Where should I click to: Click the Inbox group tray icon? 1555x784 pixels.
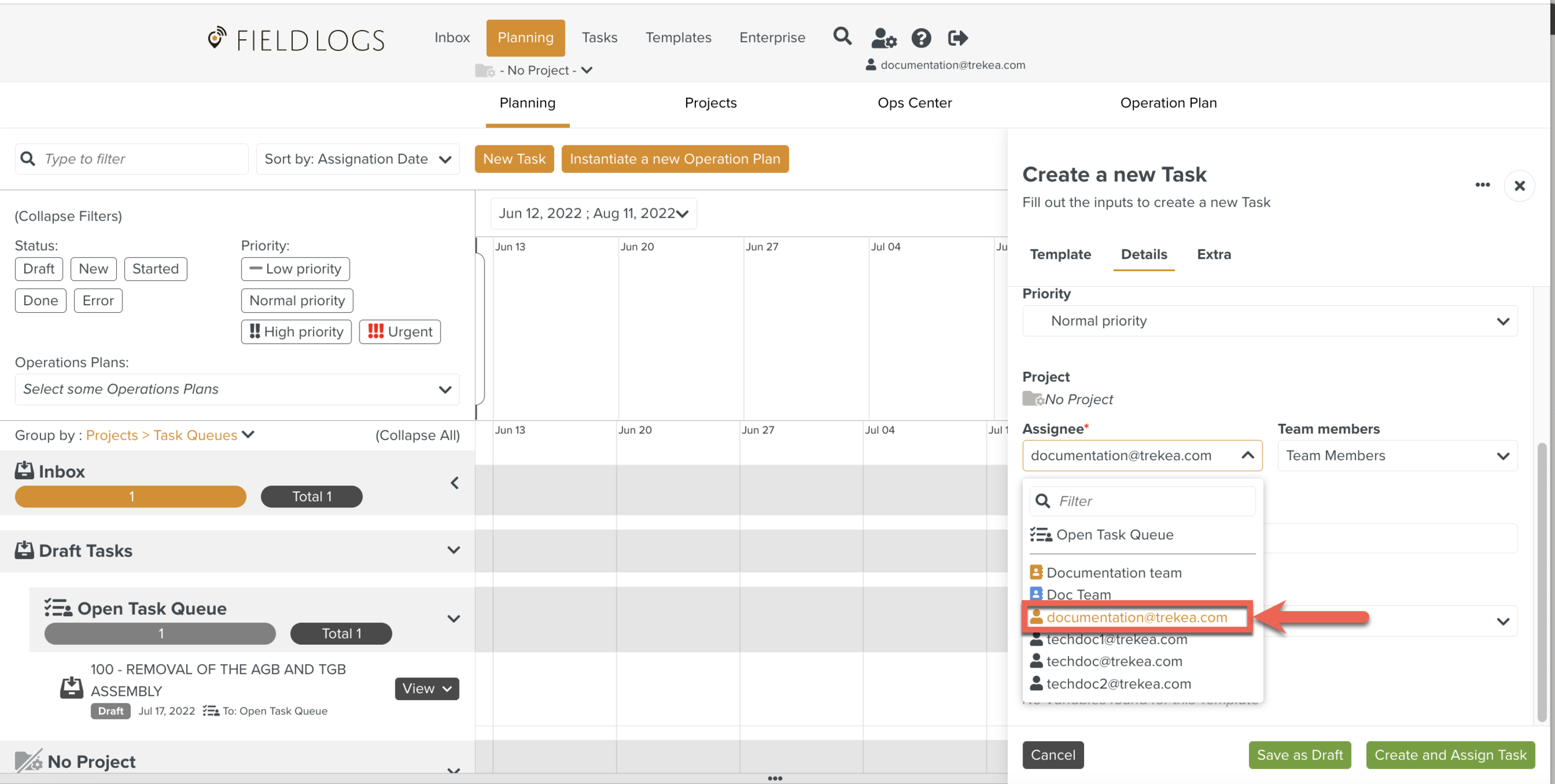coord(24,471)
